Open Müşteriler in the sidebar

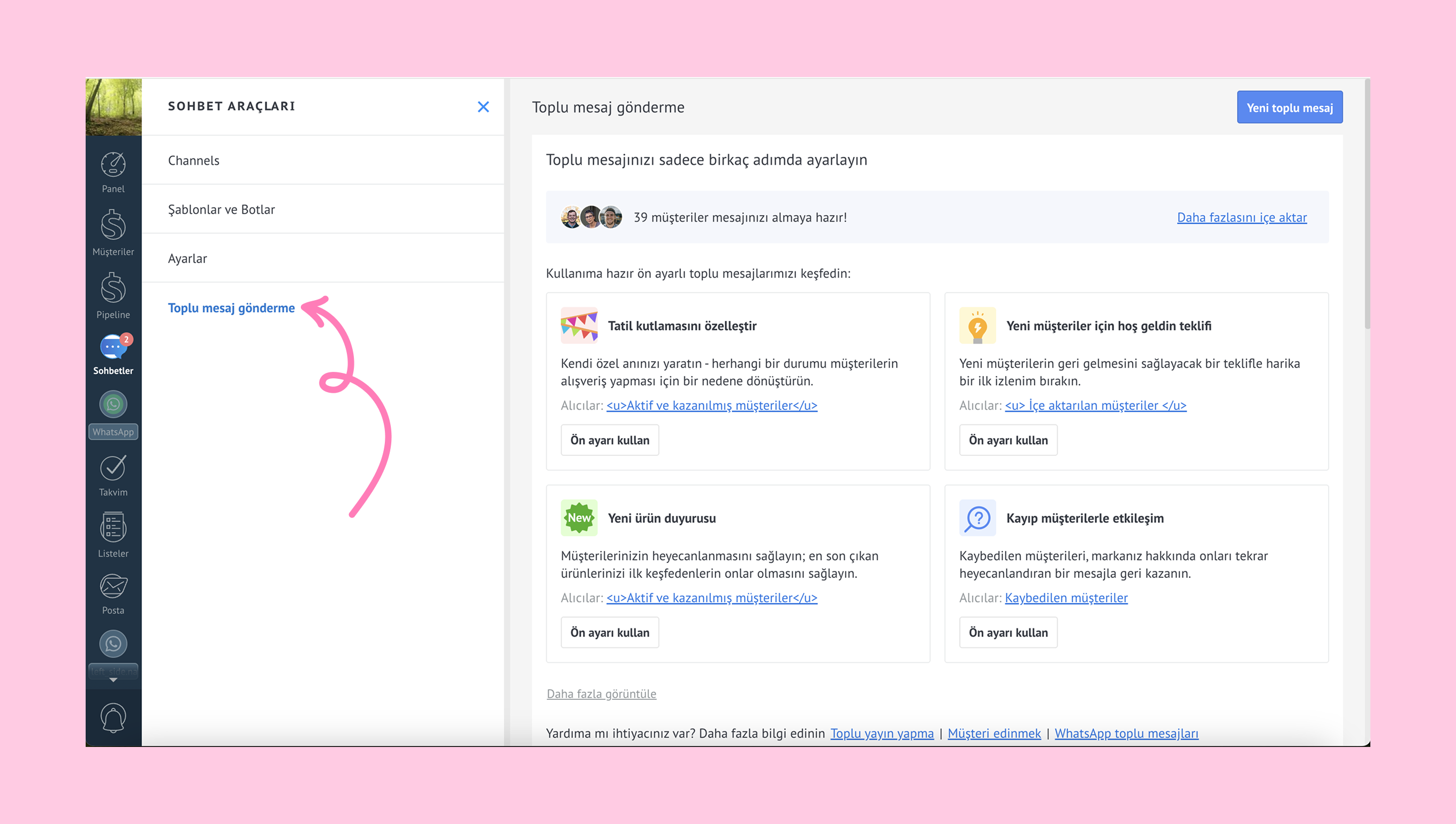click(113, 232)
